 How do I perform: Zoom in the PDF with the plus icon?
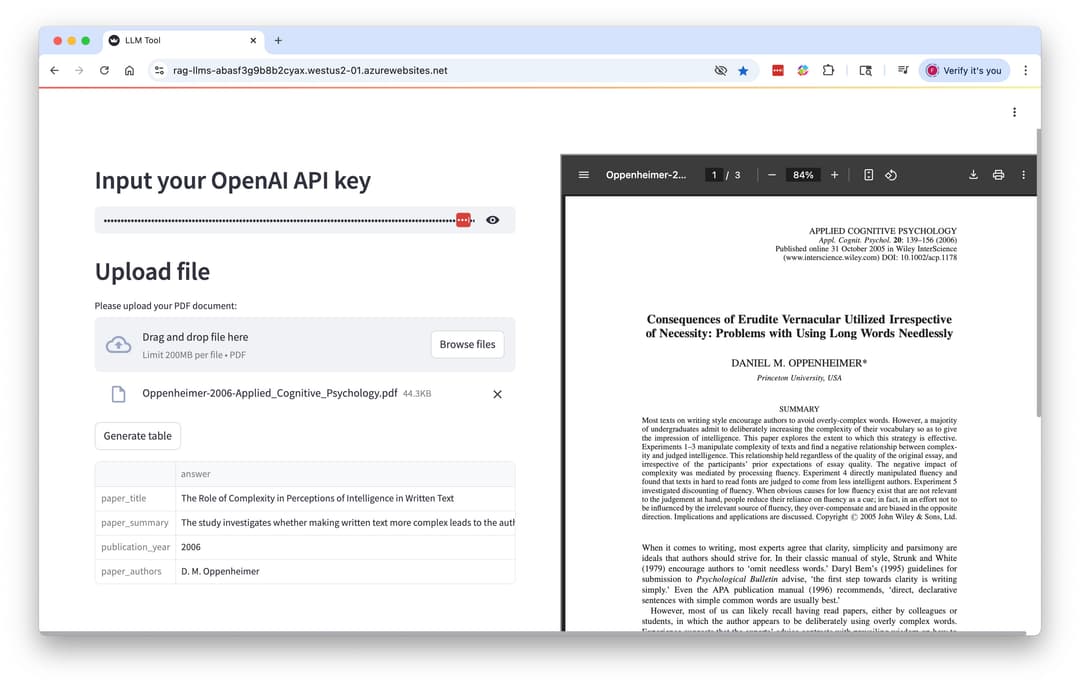[x=835, y=175]
